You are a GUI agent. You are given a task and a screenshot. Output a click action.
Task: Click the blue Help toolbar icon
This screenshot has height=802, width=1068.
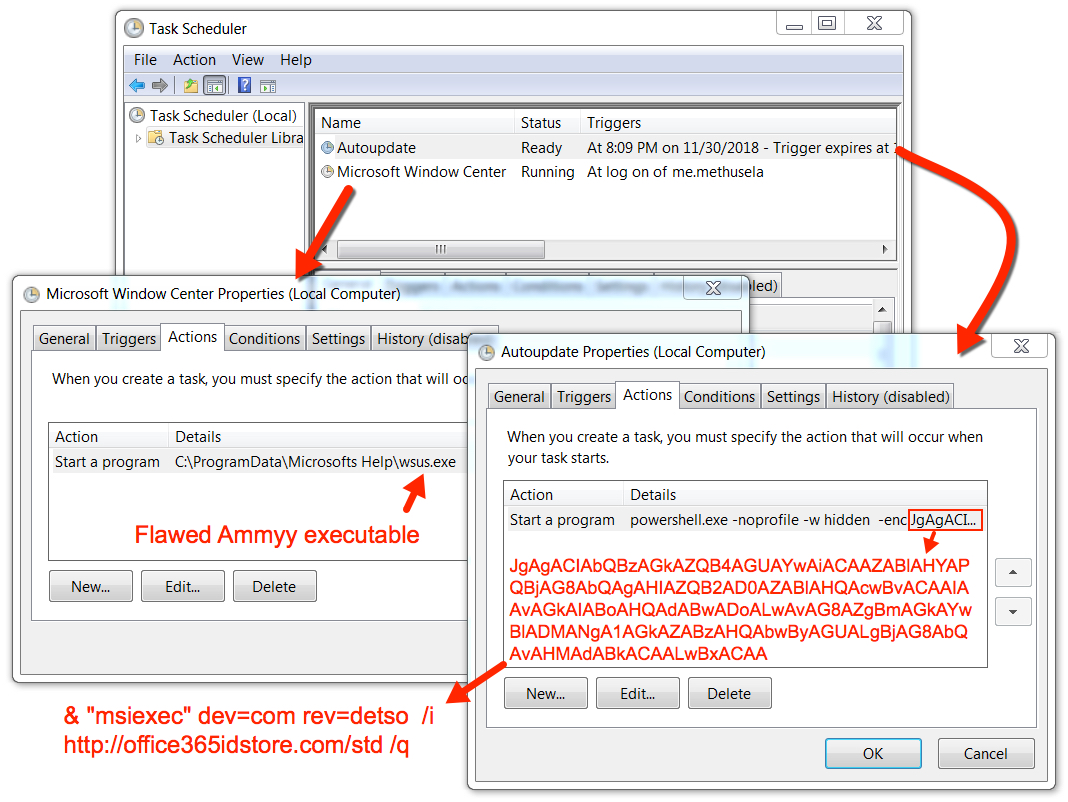[245, 85]
